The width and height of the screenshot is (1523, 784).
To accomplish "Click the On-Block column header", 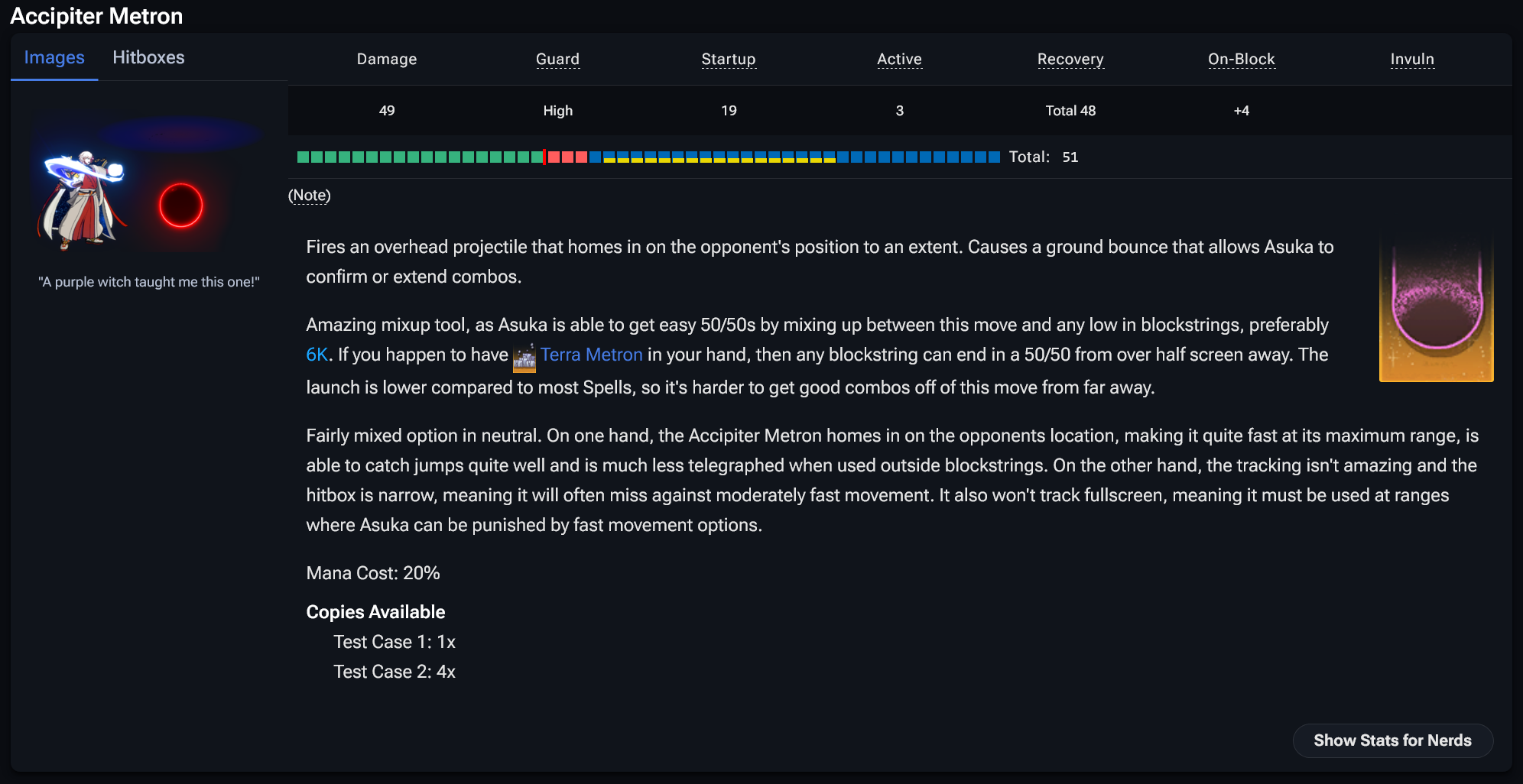I will (x=1241, y=59).
